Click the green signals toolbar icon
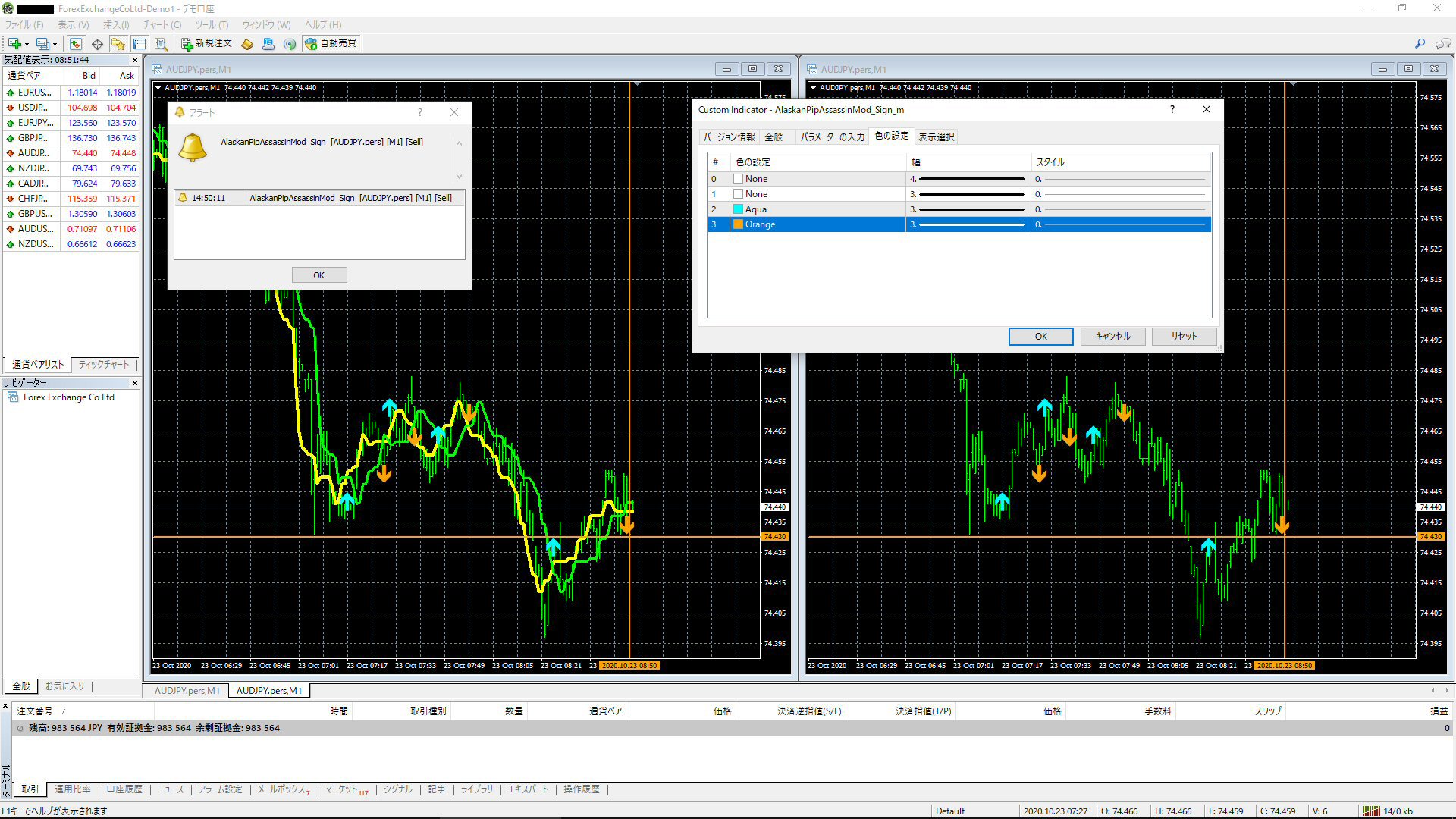Viewport: 1456px width, 819px height. 290,44
